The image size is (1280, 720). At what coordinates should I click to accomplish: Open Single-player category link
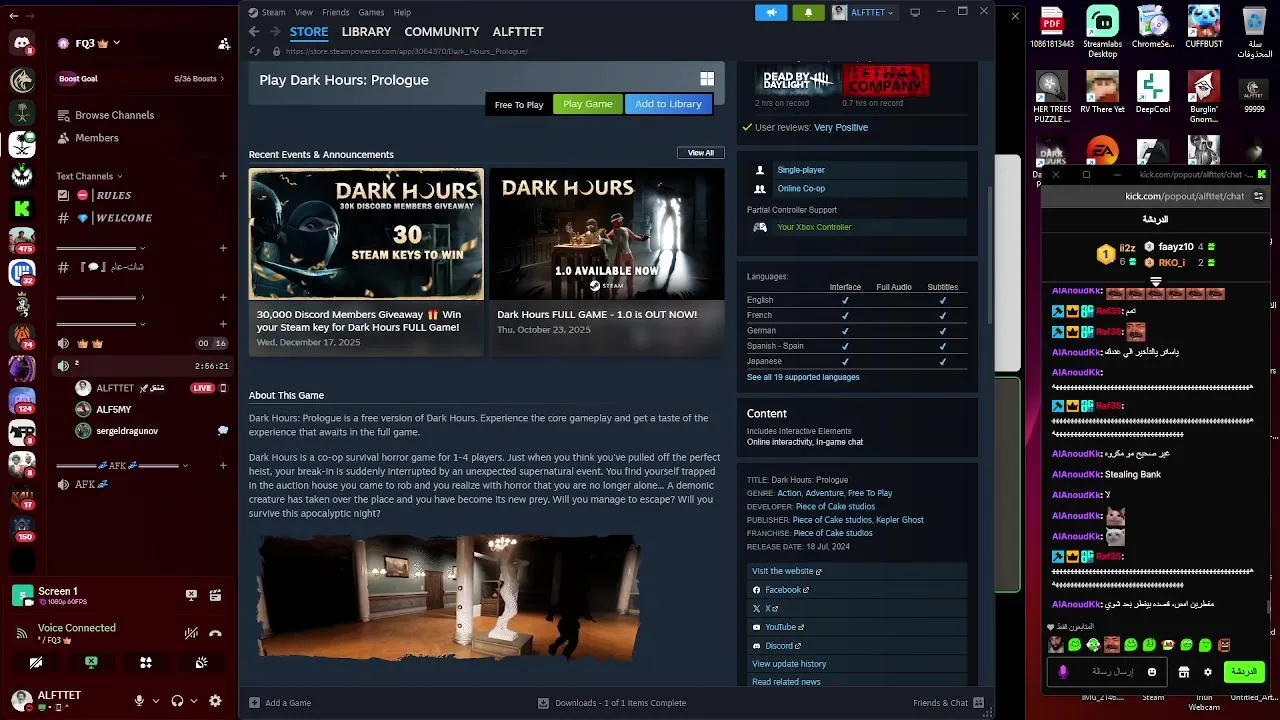click(x=801, y=170)
